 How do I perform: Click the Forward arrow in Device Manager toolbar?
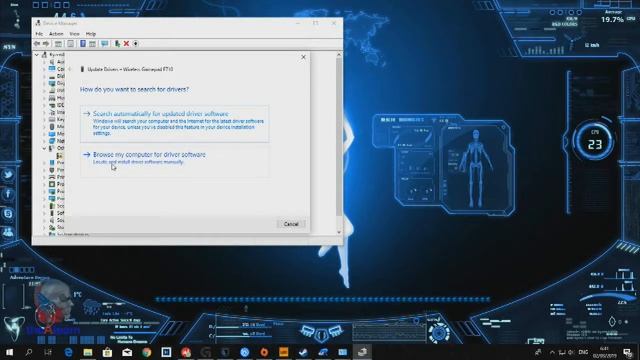pyautogui.click(x=46, y=44)
